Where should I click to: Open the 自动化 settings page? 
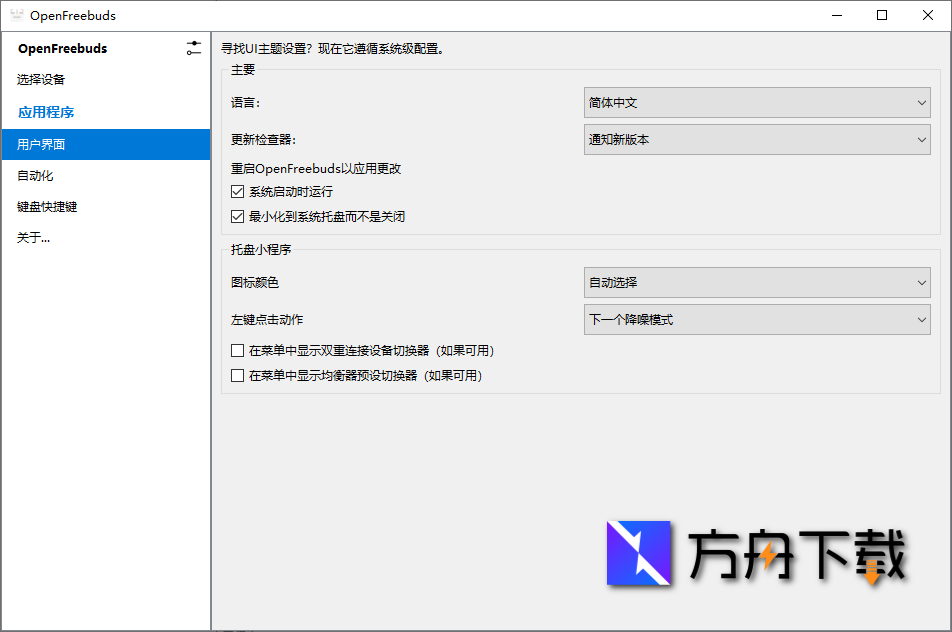coord(38,175)
